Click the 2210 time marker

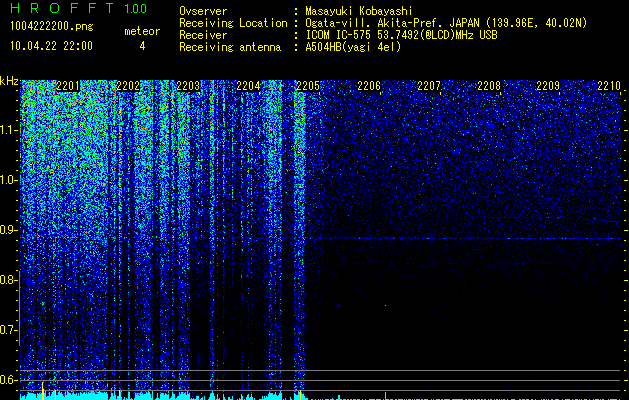(x=609, y=86)
